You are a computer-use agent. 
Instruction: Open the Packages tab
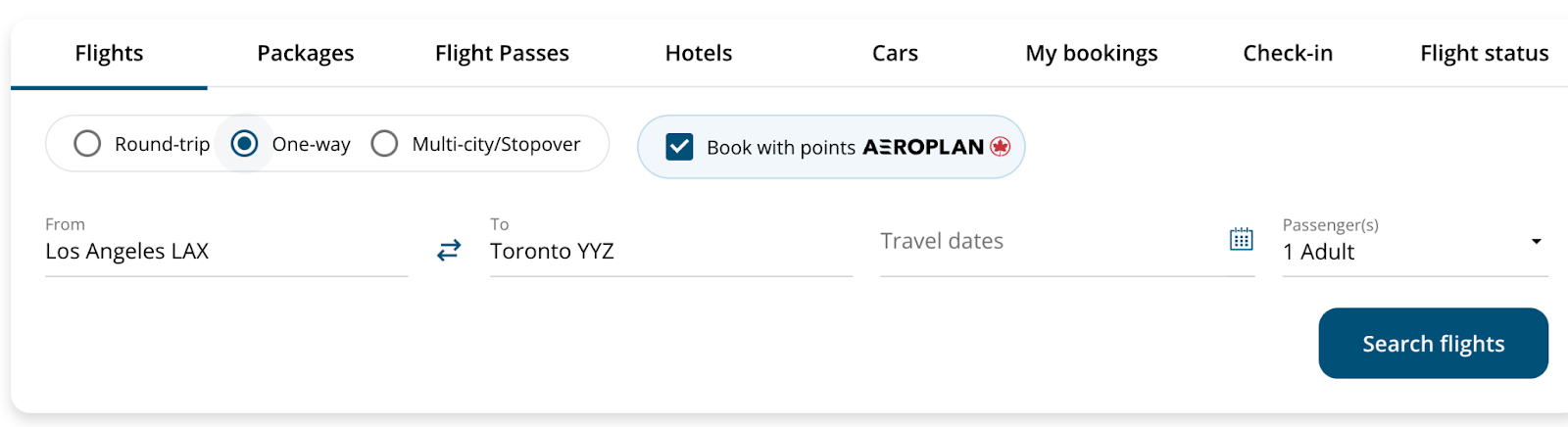pyautogui.click(x=306, y=53)
